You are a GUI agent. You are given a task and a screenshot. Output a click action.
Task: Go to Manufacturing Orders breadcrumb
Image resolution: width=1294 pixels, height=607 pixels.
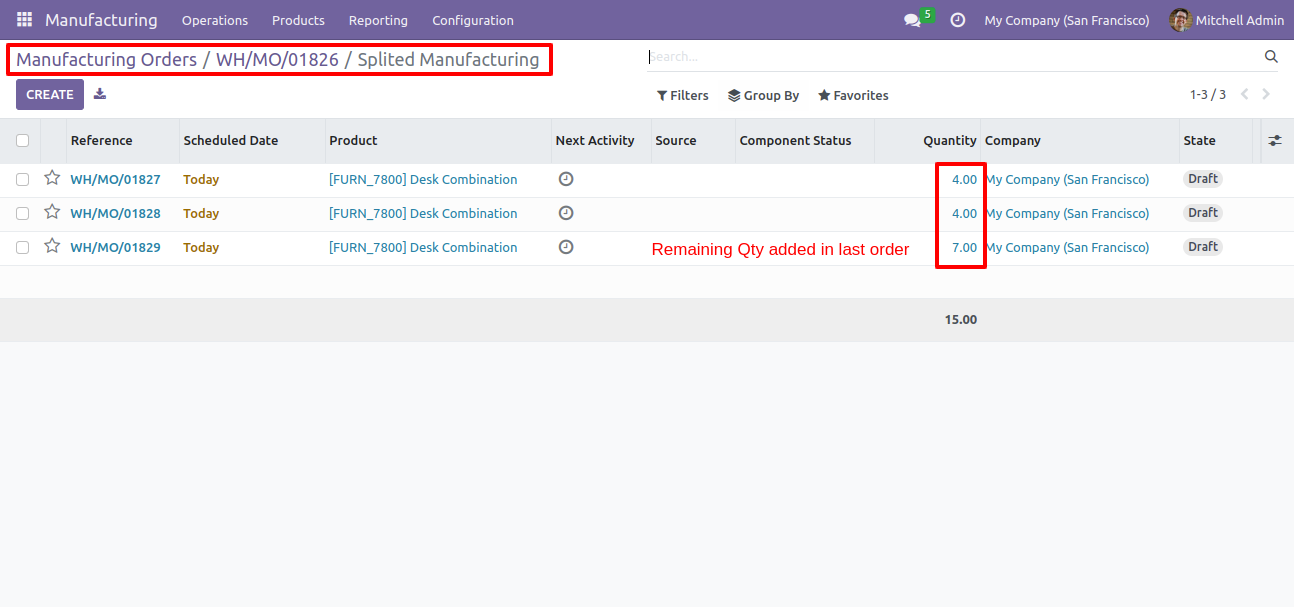pyautogui.click(x=106, y=60)
